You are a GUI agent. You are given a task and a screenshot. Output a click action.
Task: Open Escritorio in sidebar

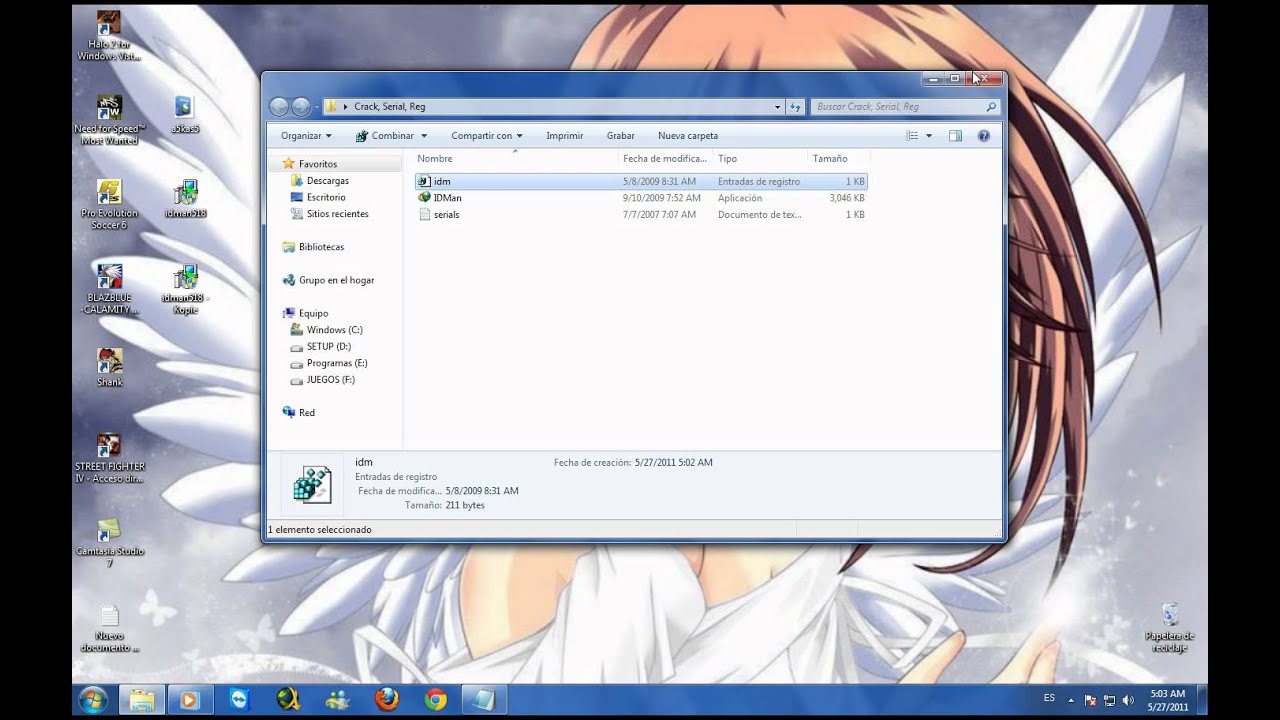tap(326, 198)
